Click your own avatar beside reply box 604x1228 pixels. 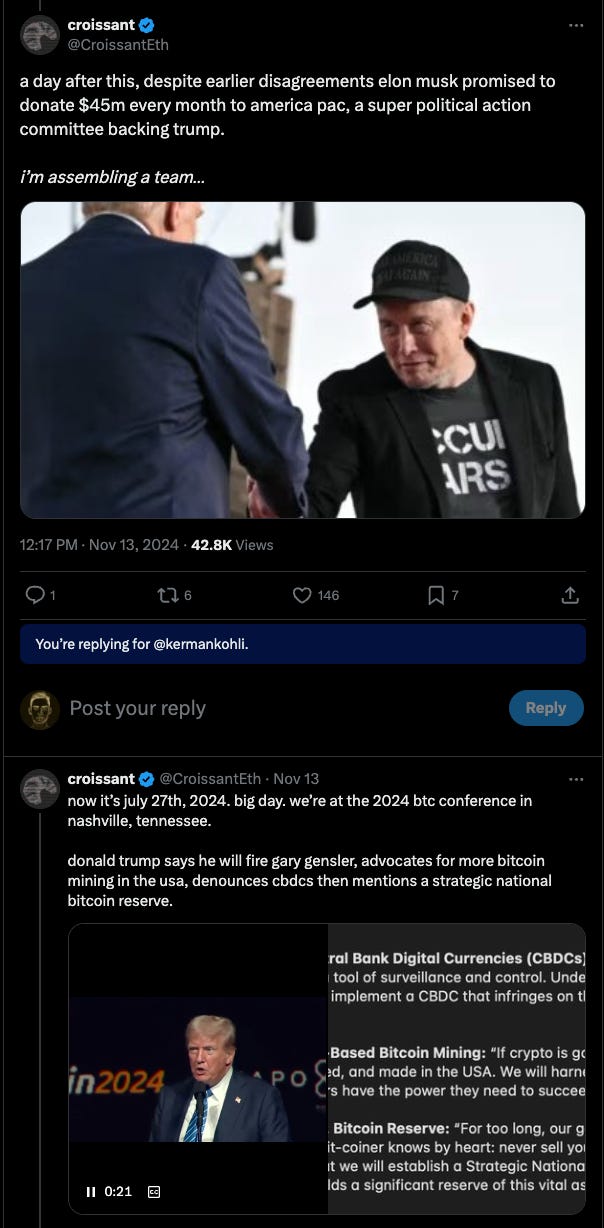tap(40, 709)
